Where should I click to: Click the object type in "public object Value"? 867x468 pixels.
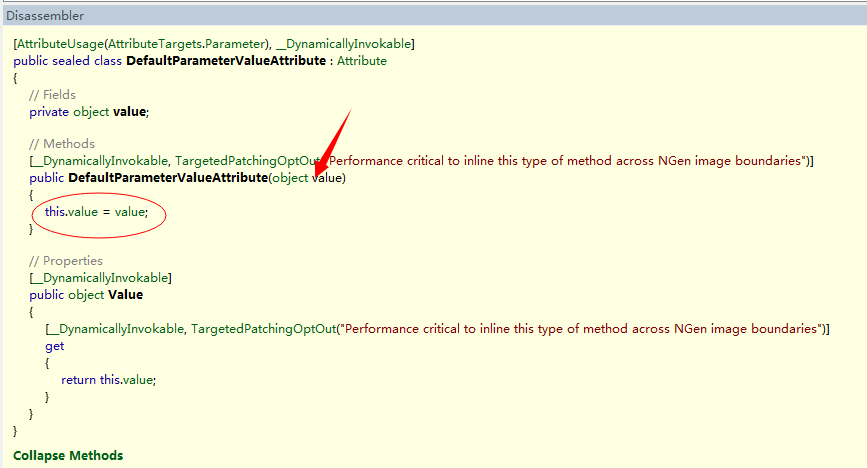pyautogui.click(x=86, y=295)
